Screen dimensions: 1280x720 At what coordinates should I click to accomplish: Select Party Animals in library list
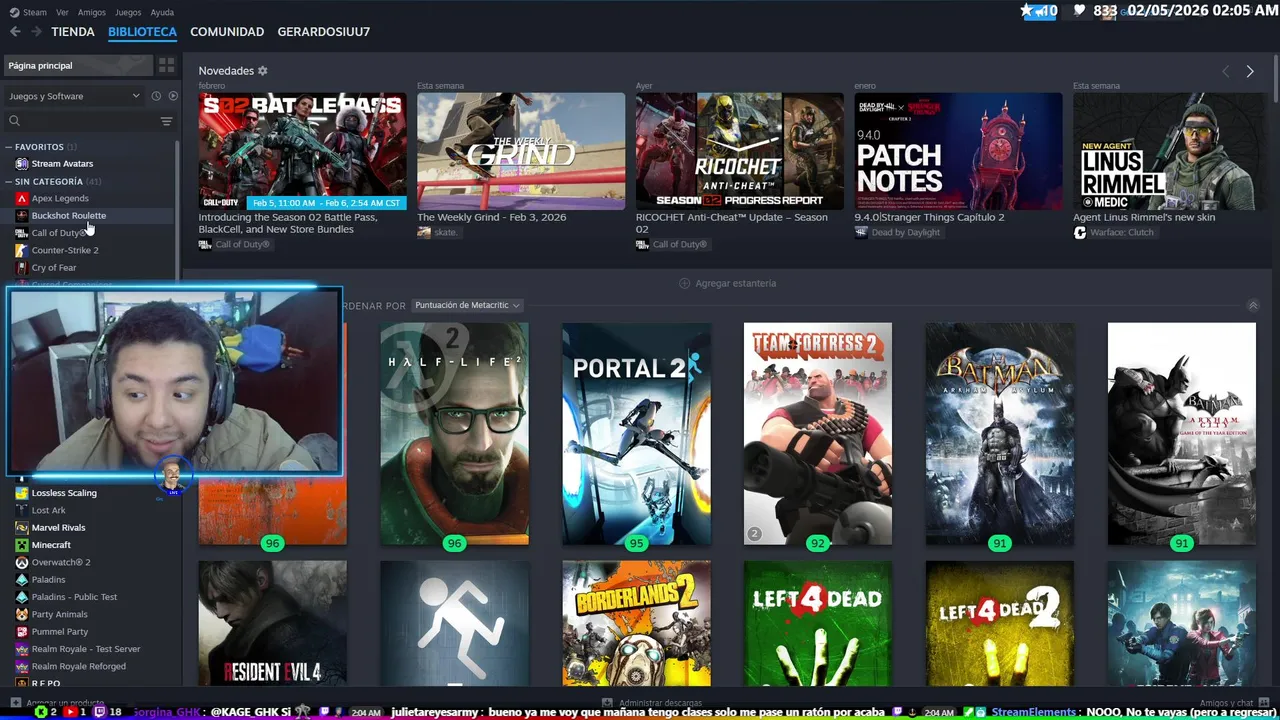tap(59, 614)
